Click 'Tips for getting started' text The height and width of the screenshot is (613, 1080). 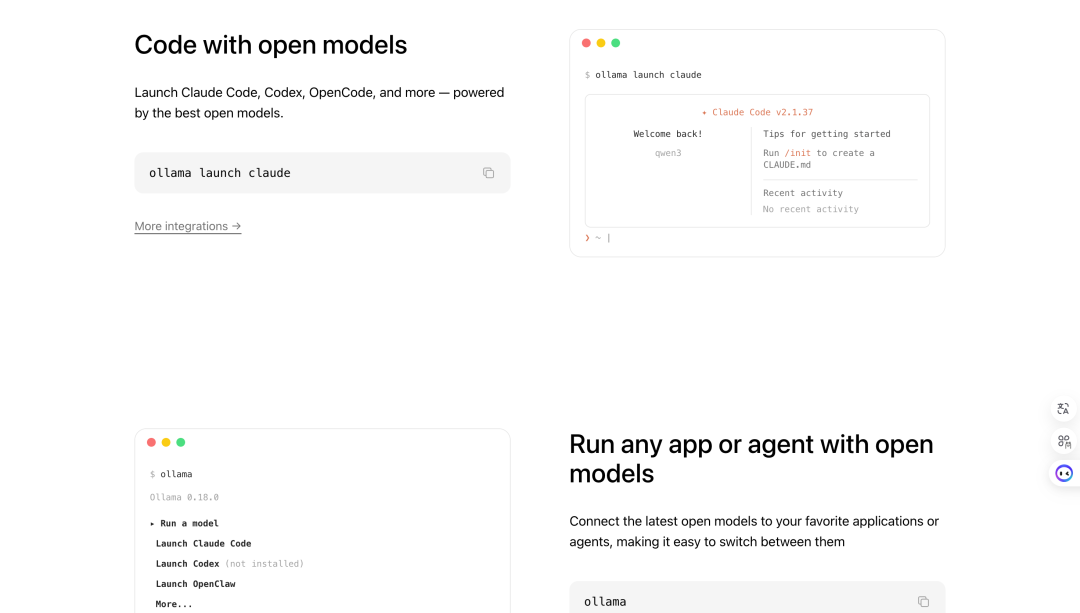tap(827, 134)
